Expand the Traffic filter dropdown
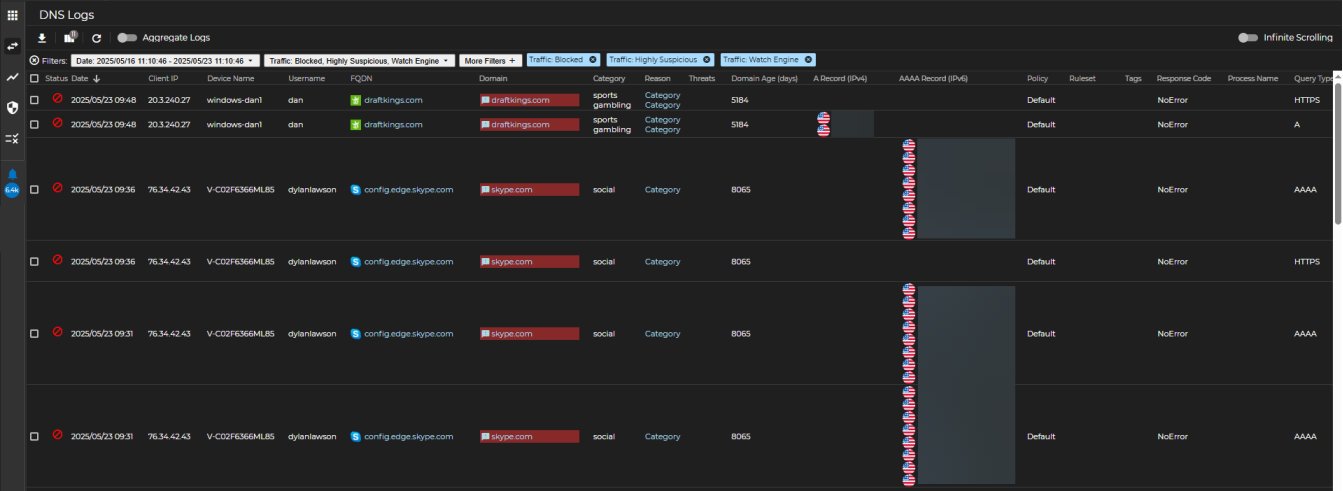 click(360, 60)
